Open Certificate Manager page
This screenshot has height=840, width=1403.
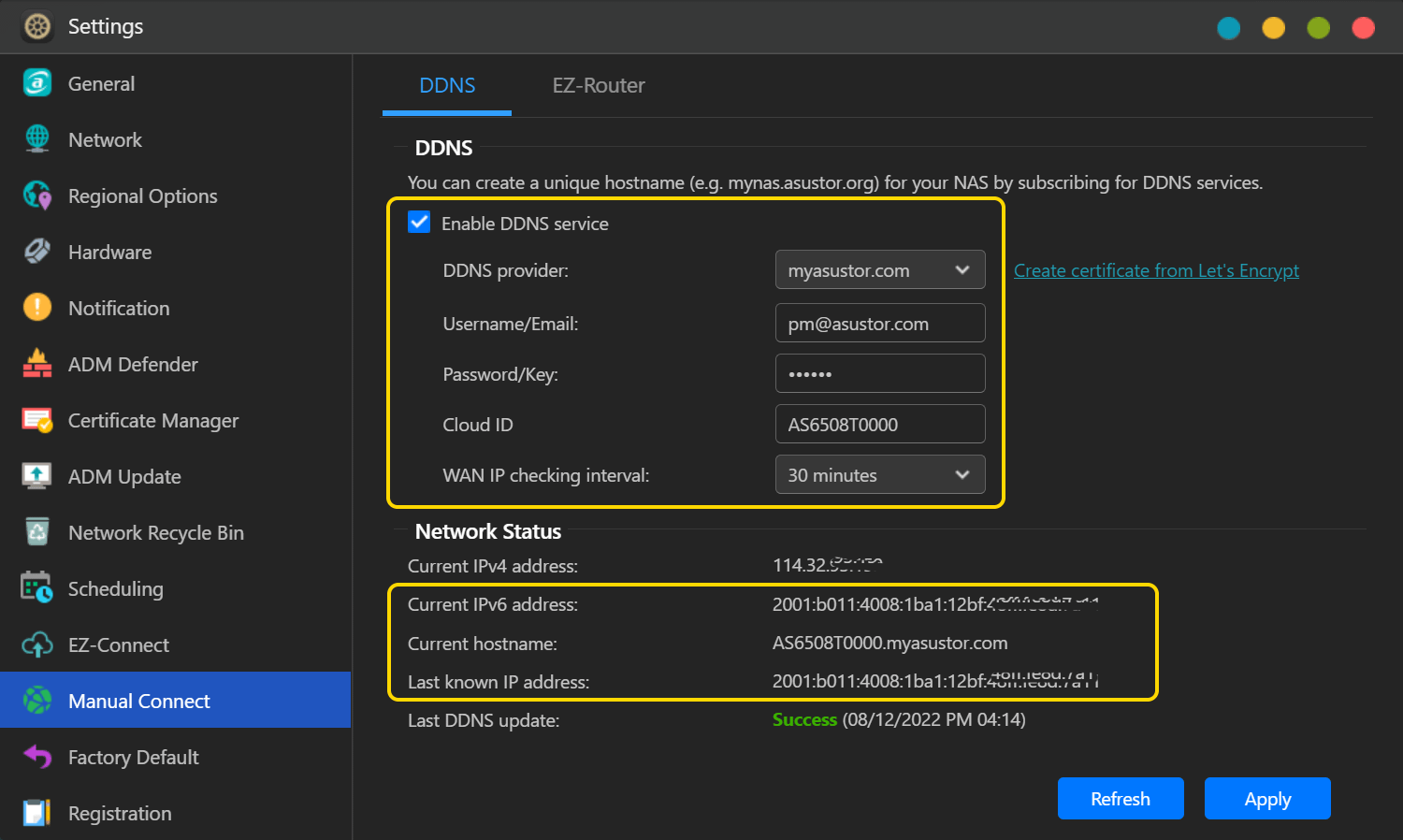[x=176, y=420]
